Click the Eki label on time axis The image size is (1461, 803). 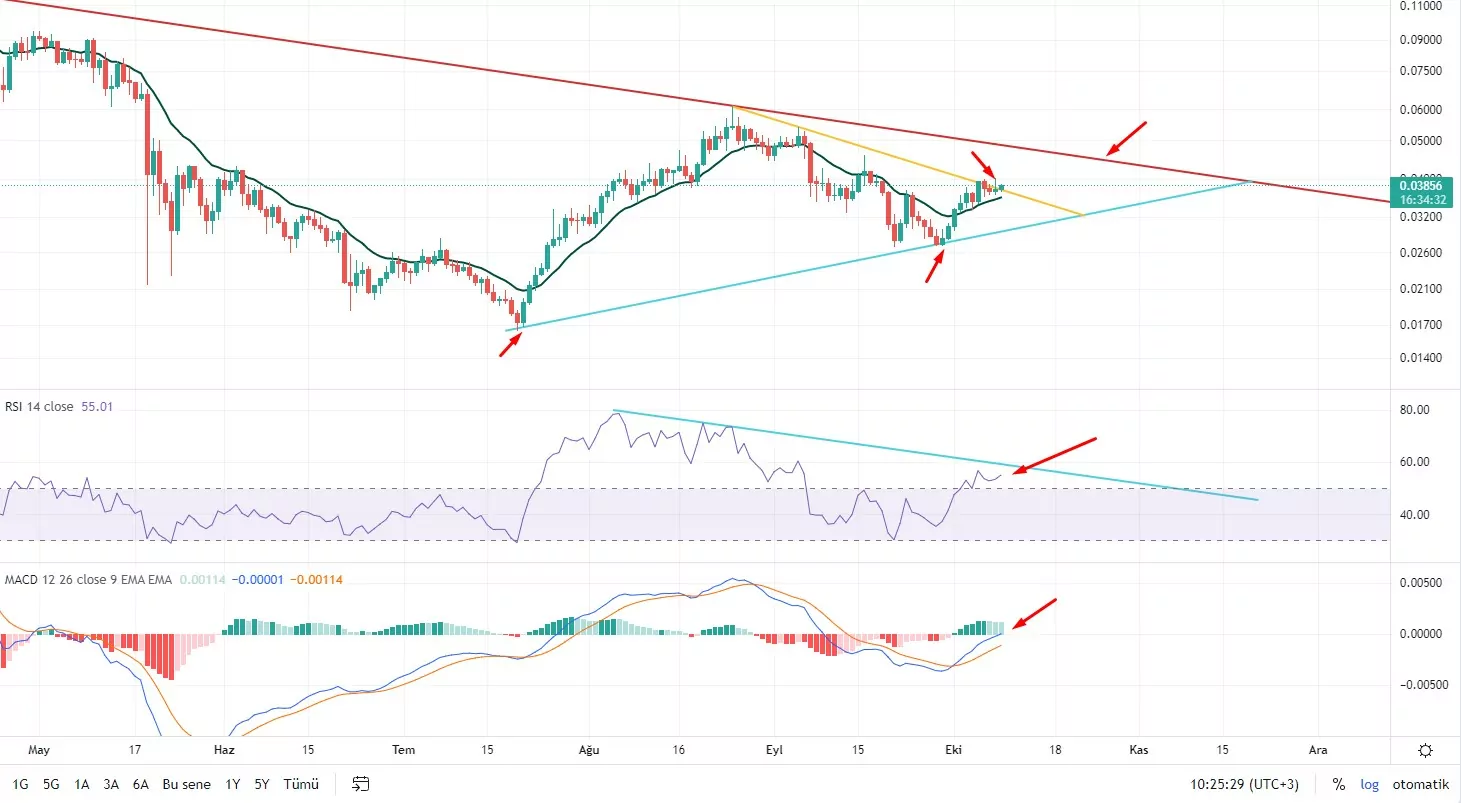pos(954,749)
